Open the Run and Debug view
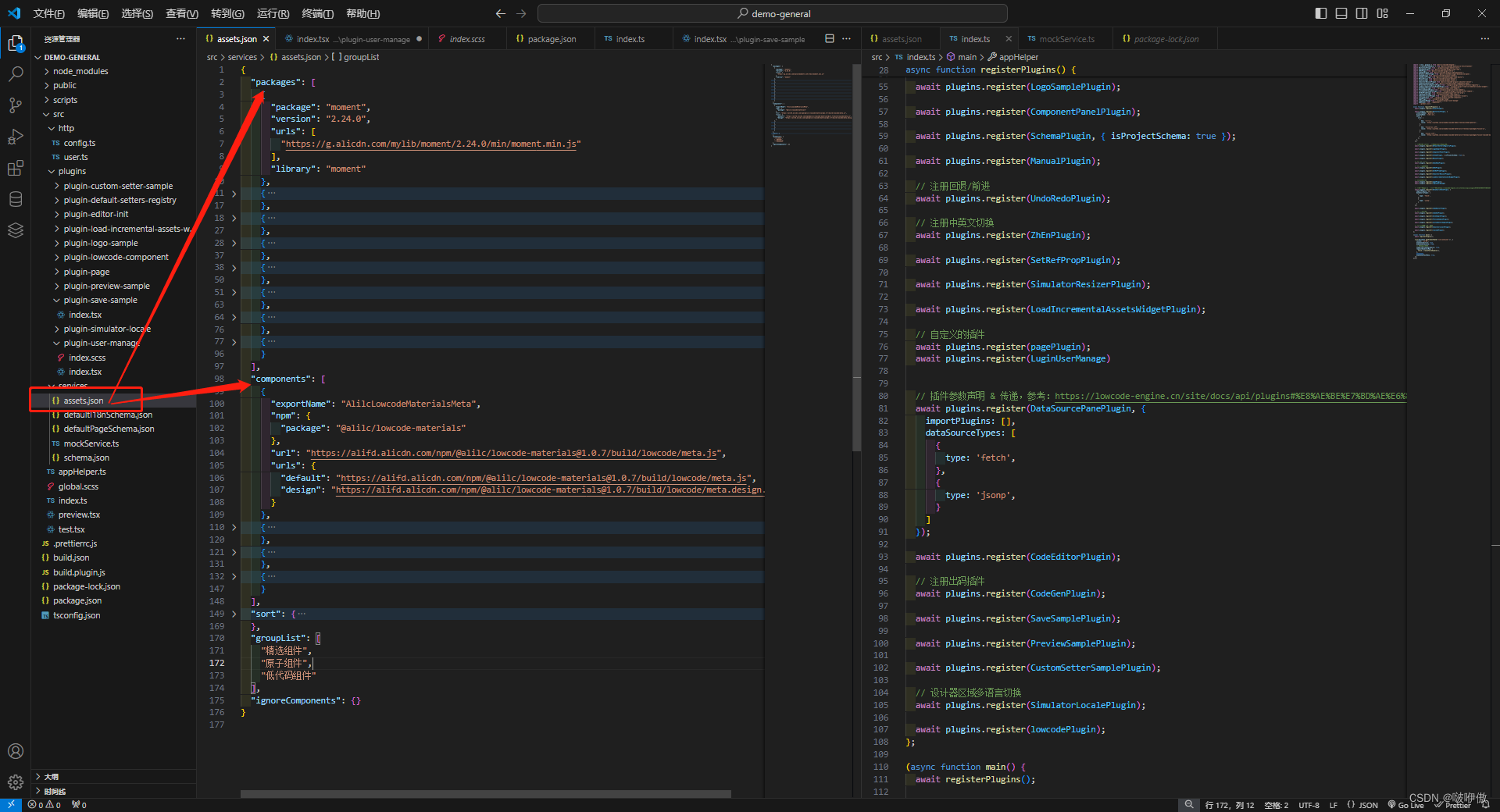Image resolution: width=1500 pixels, height=812 pixels. 16,137
